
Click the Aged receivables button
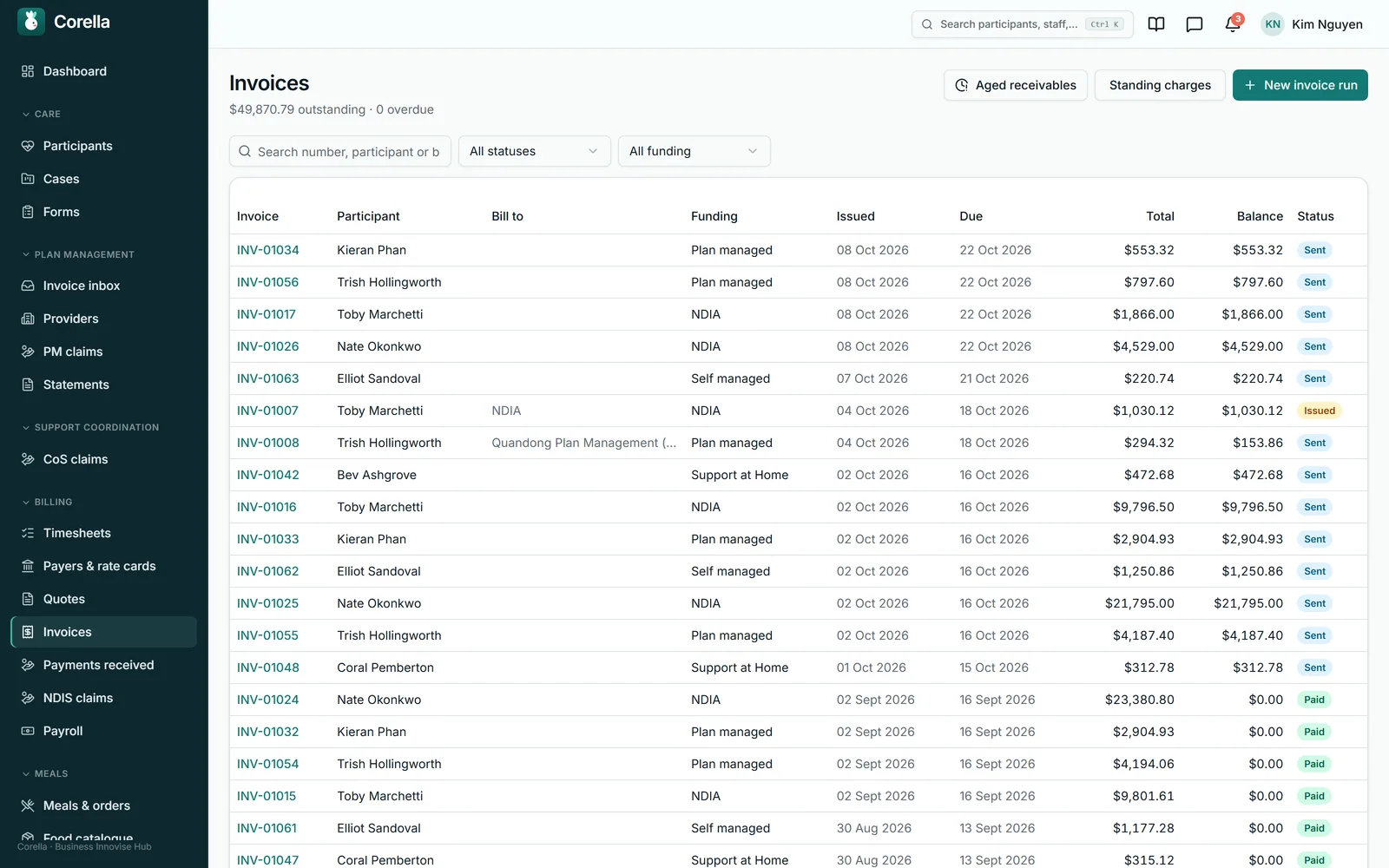tap(1015, 85)
